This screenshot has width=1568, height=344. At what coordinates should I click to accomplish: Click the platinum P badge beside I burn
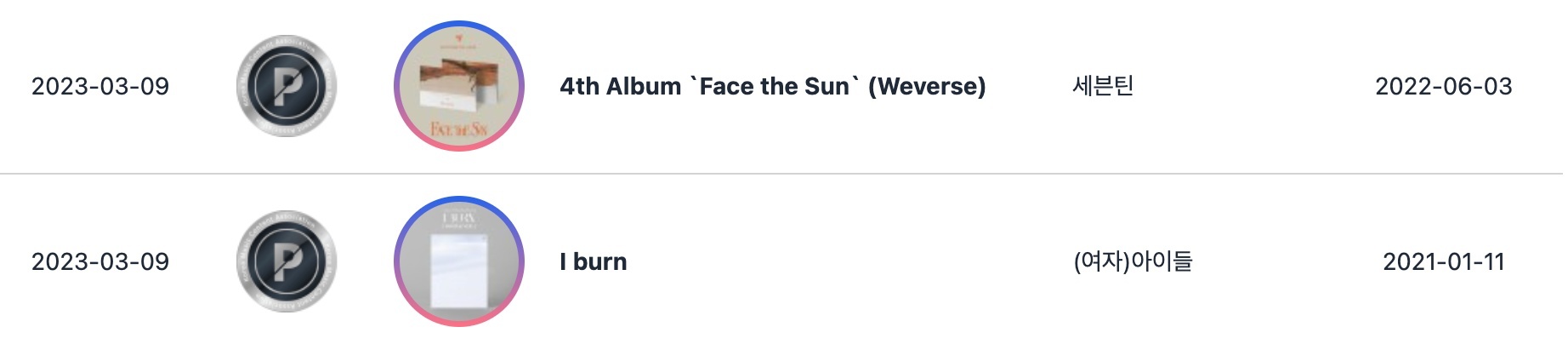click(x=287, y=261)
